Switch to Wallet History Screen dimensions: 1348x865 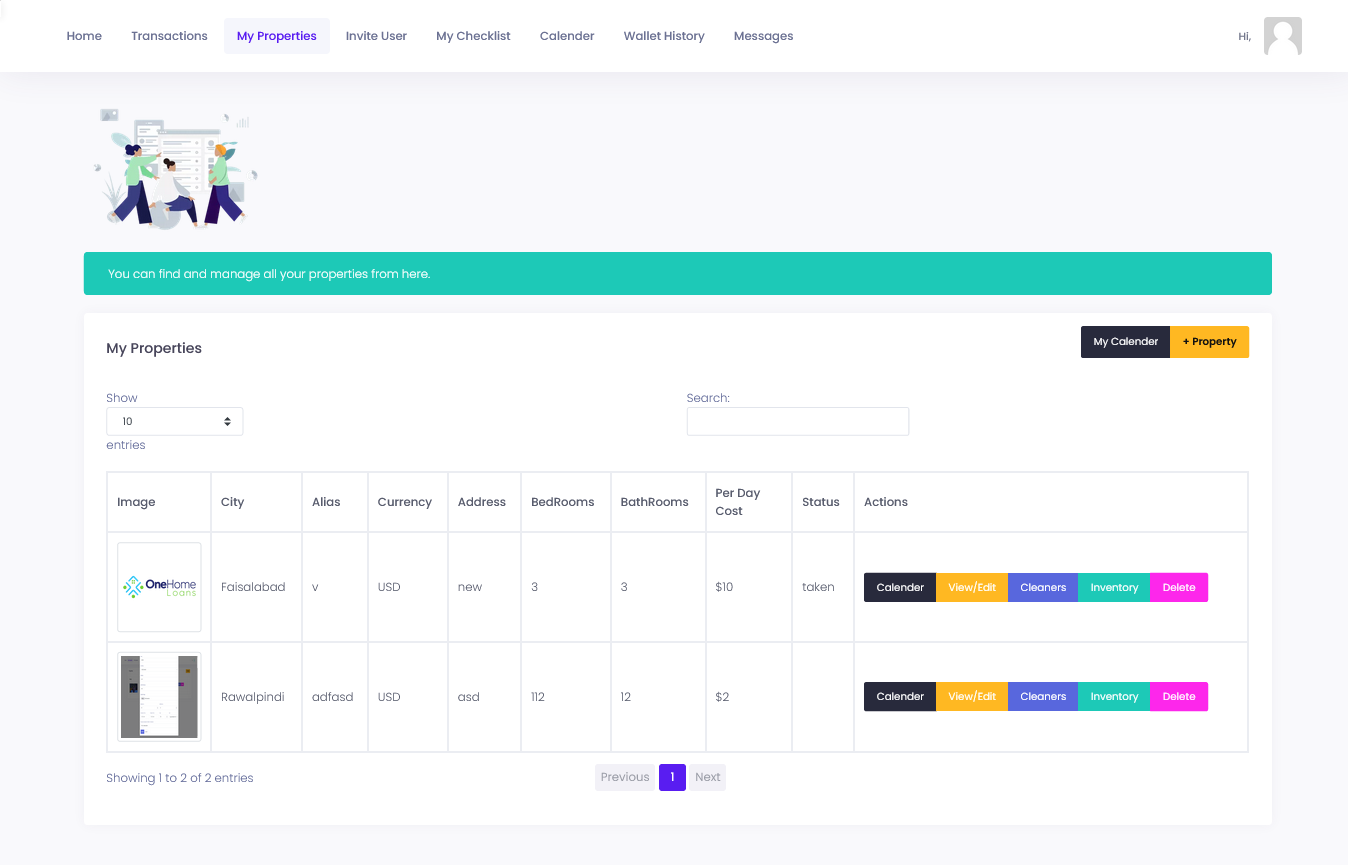(x=664, y=36)
